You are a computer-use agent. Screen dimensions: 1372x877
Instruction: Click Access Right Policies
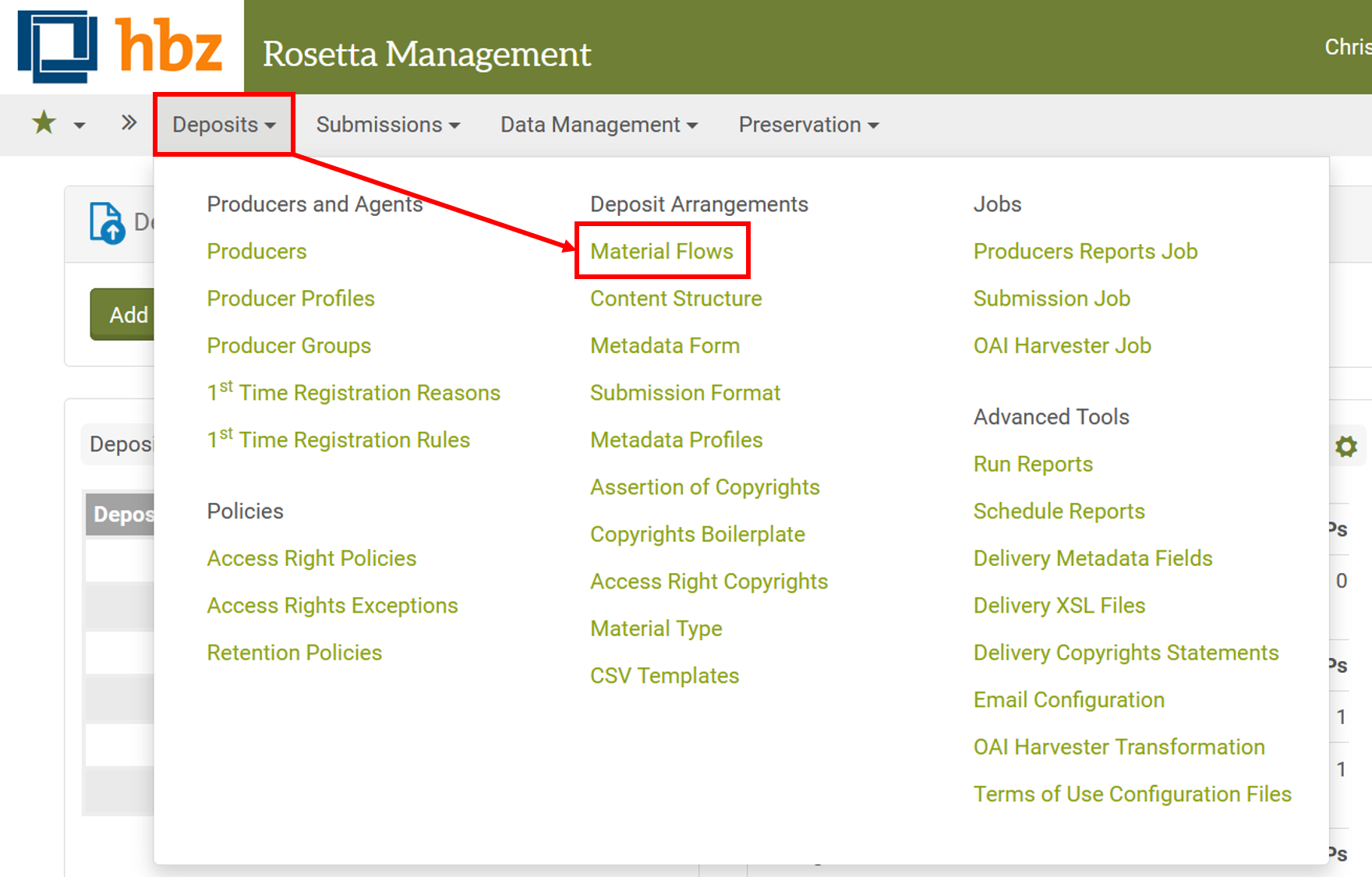coord(311,558)
